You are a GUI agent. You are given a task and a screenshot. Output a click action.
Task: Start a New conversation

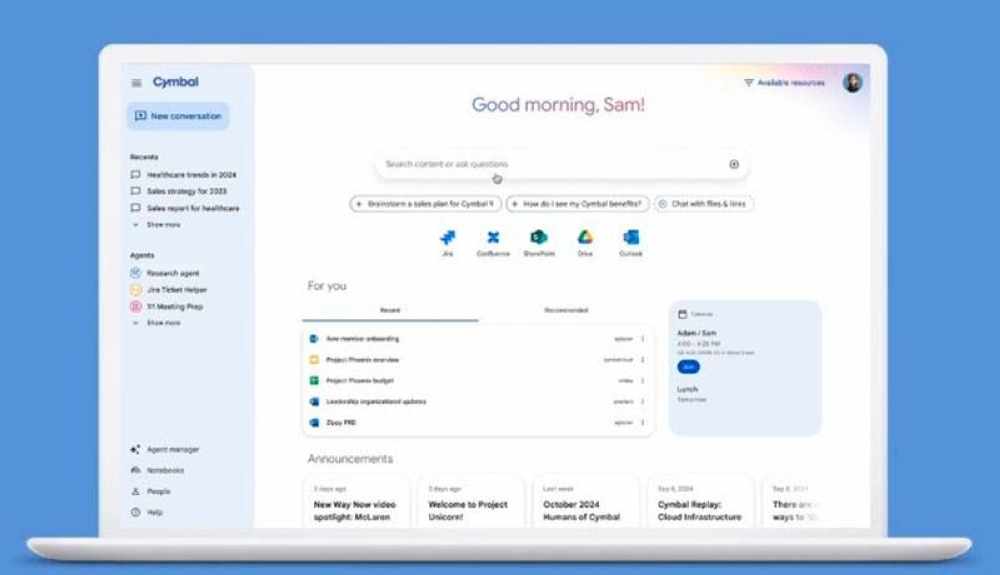[178, 116]
